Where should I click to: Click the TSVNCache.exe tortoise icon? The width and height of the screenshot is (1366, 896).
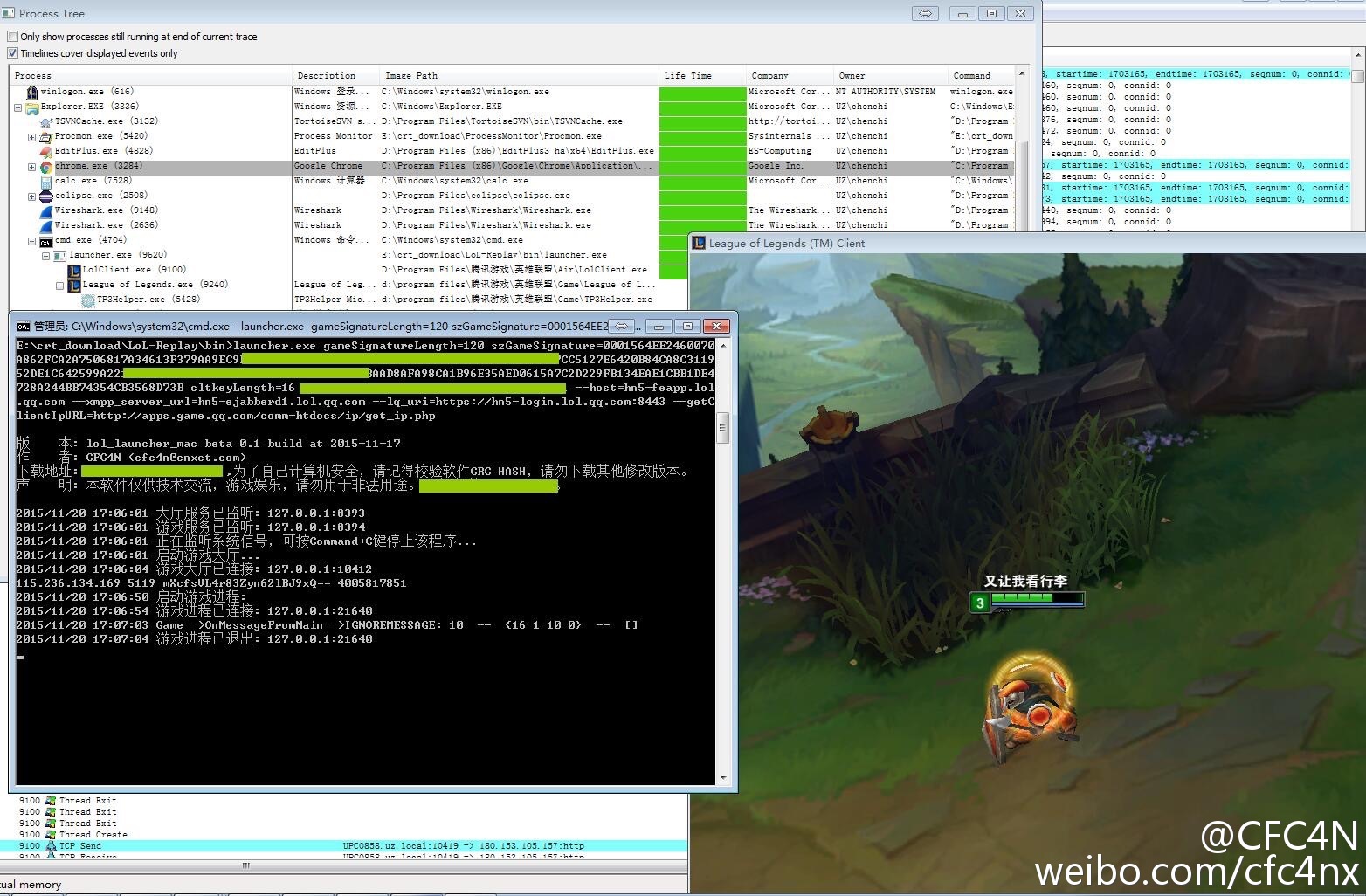[46, 122]
